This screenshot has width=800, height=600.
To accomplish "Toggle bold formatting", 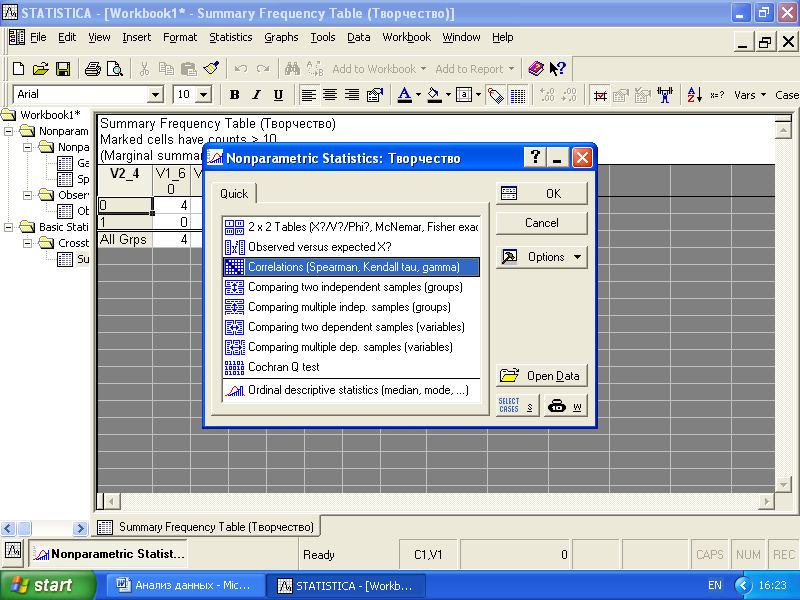I will click(x=235, y=95).
